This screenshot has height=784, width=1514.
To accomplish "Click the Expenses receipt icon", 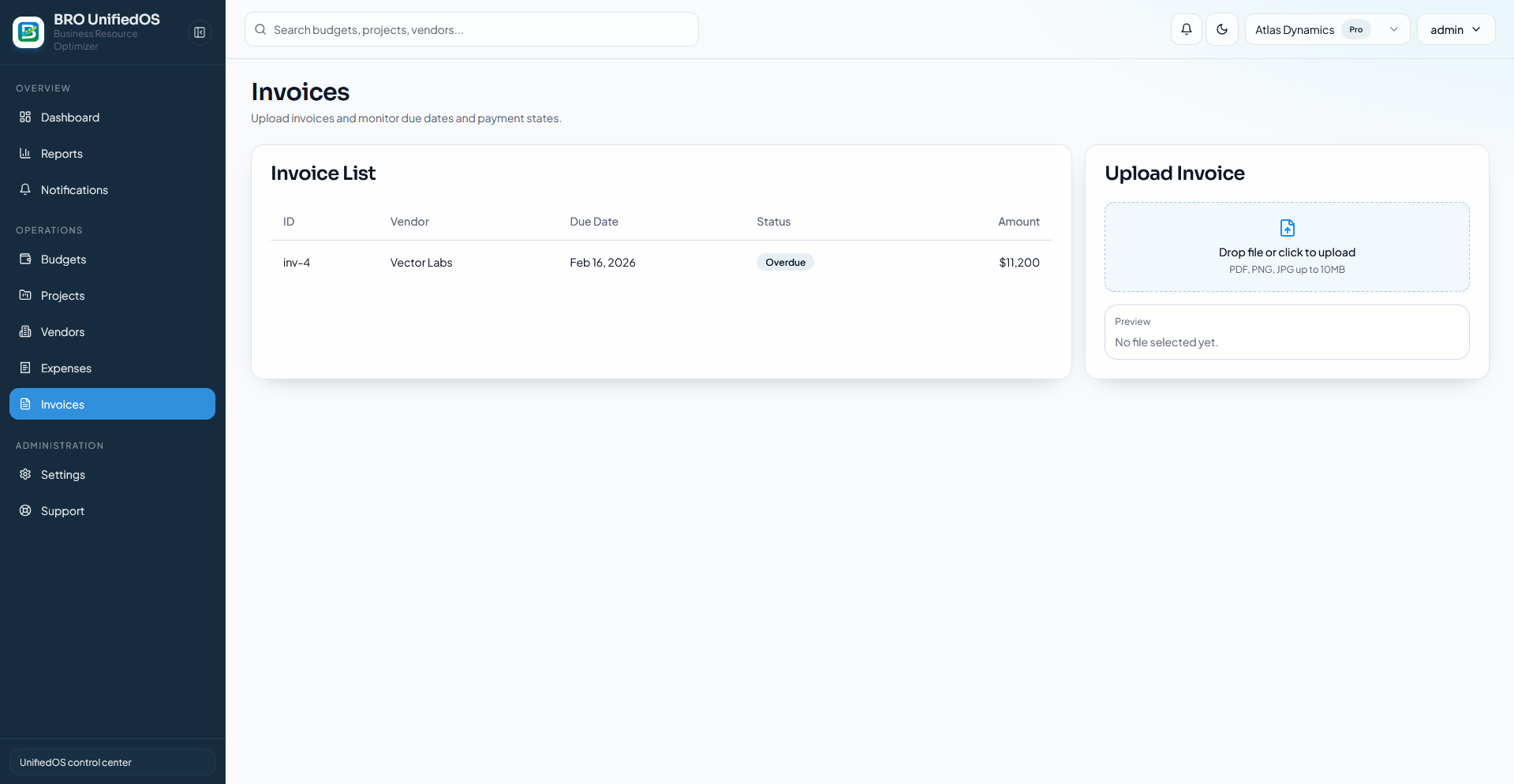I will coord(25,368).
